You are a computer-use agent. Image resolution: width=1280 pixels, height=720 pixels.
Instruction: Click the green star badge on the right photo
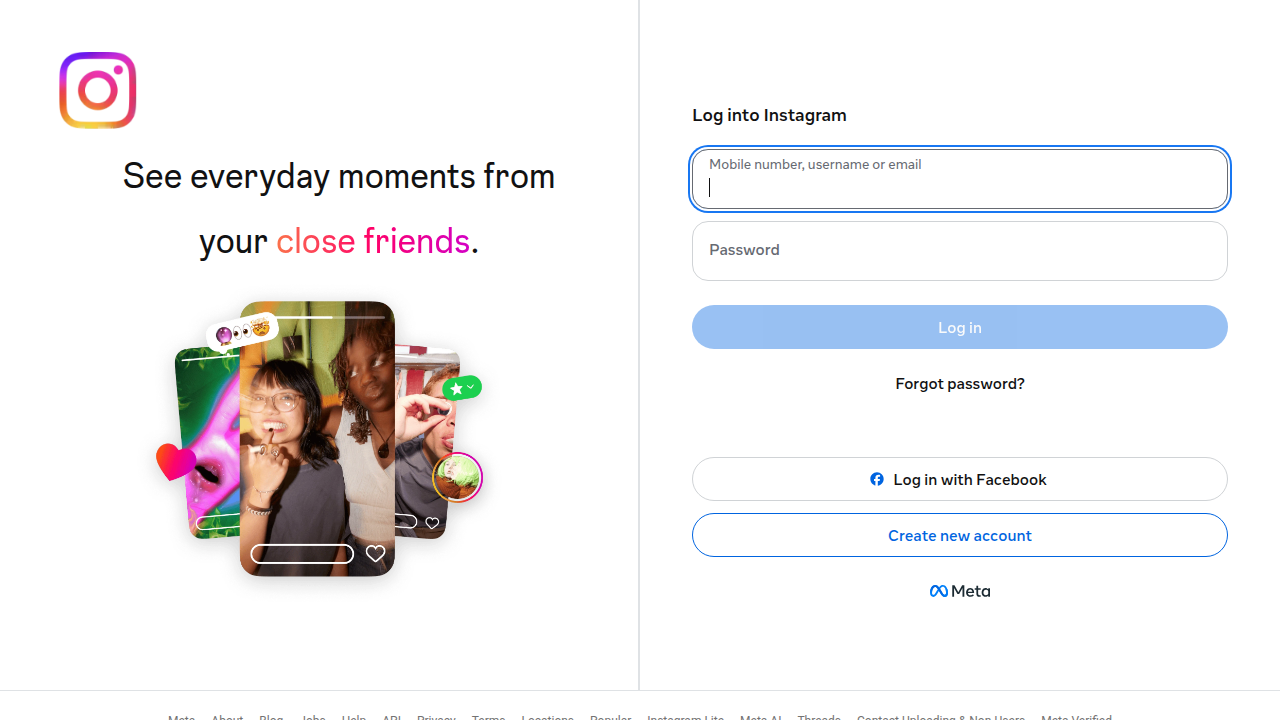point(462,387)
